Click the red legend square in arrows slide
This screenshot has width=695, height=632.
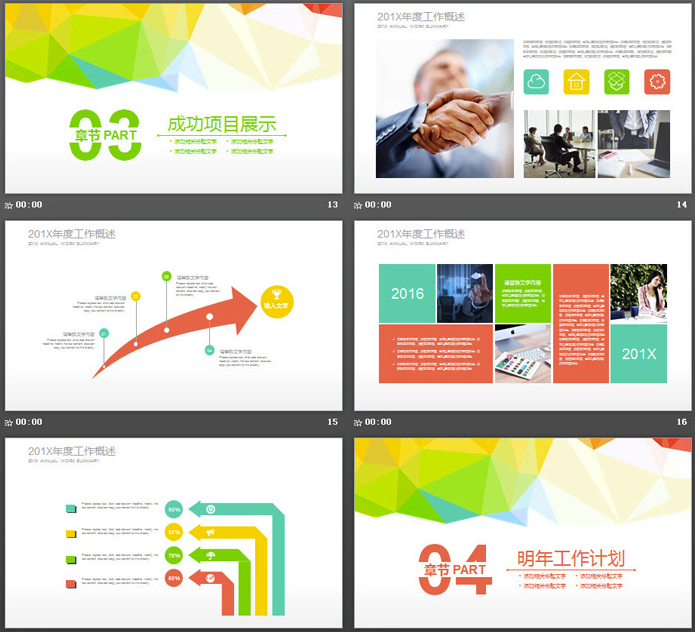coord(71,584)
